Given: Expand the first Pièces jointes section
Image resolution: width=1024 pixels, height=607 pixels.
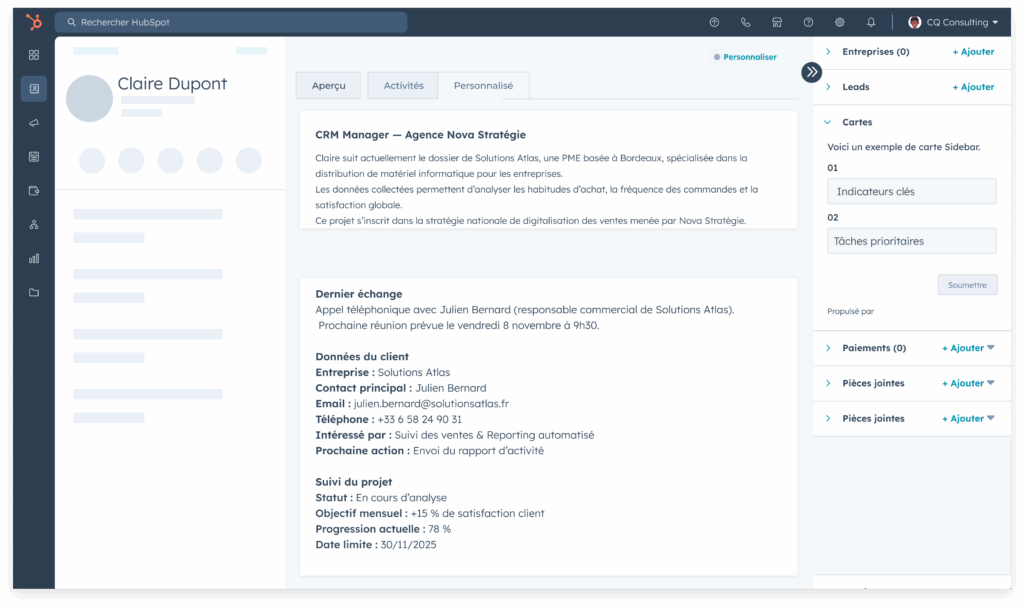Looking at the screenshot, I should click(x=828, y=384).
